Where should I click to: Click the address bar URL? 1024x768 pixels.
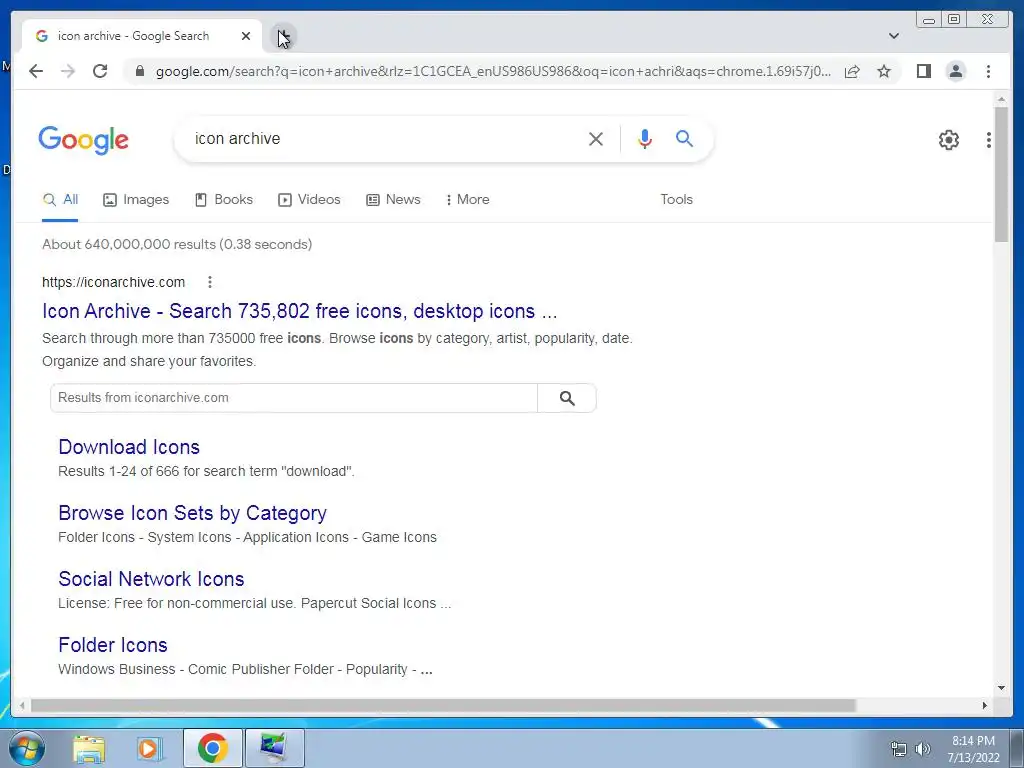[x=493, y=71]
